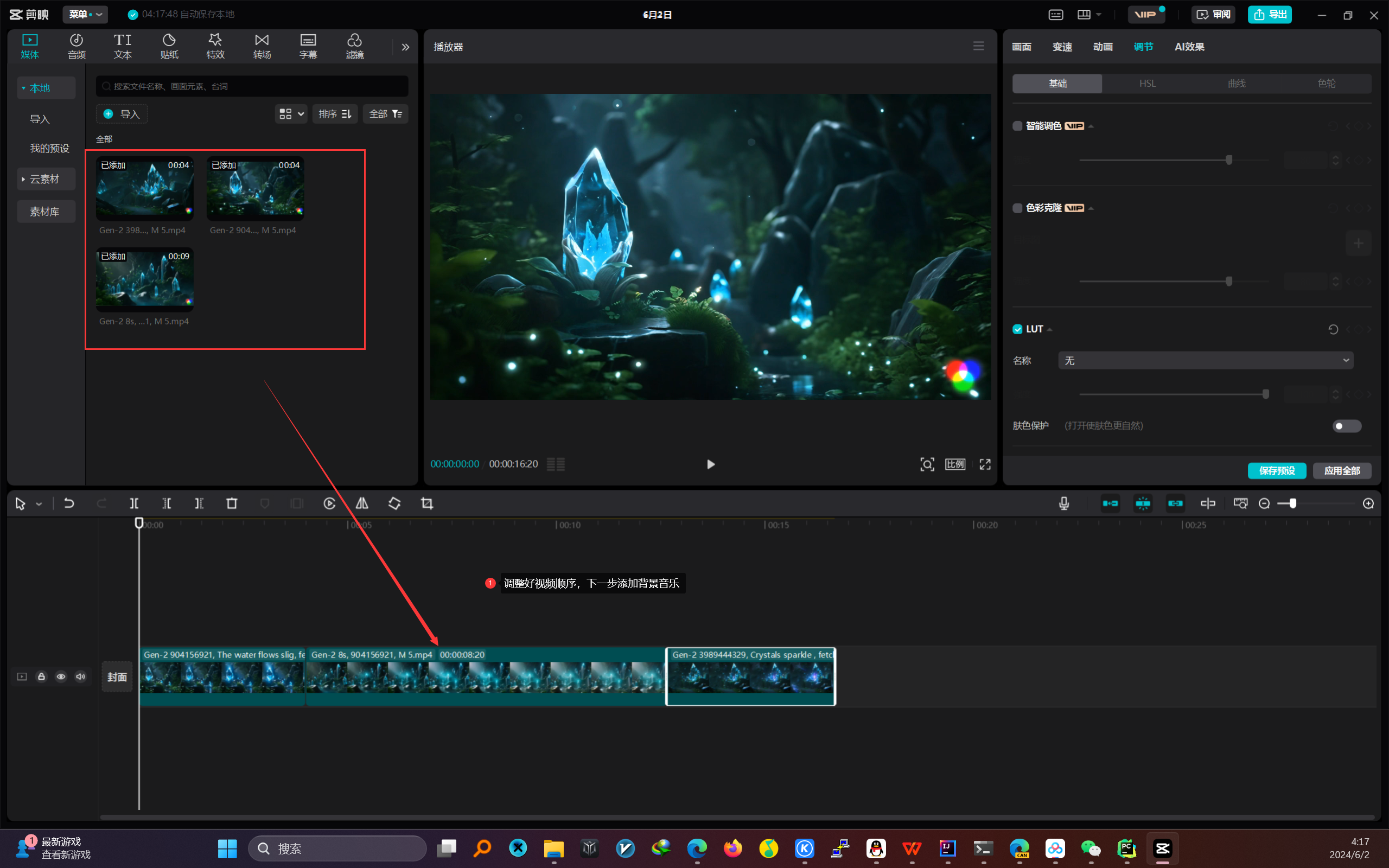Screen dimensions: 1389x868
Task: Reset the LUT settings
Action: (1333, 329)
